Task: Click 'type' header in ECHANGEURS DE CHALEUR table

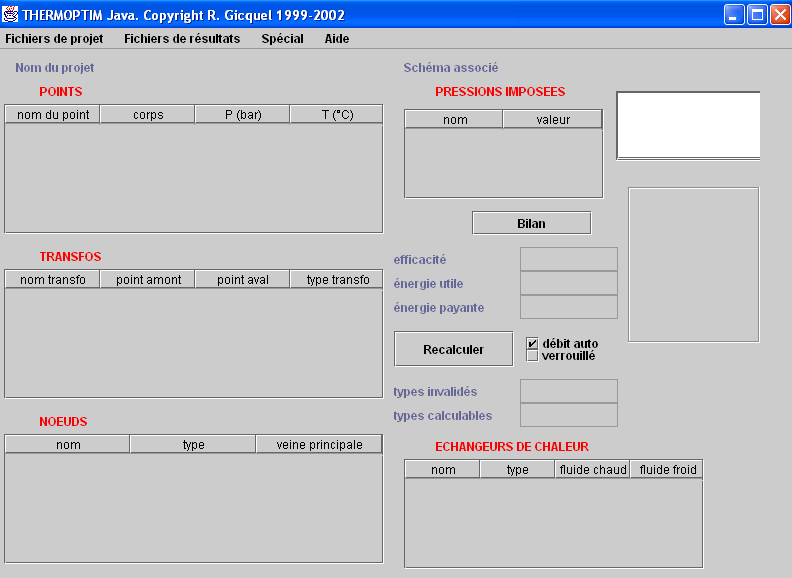Action: point(517,470)
